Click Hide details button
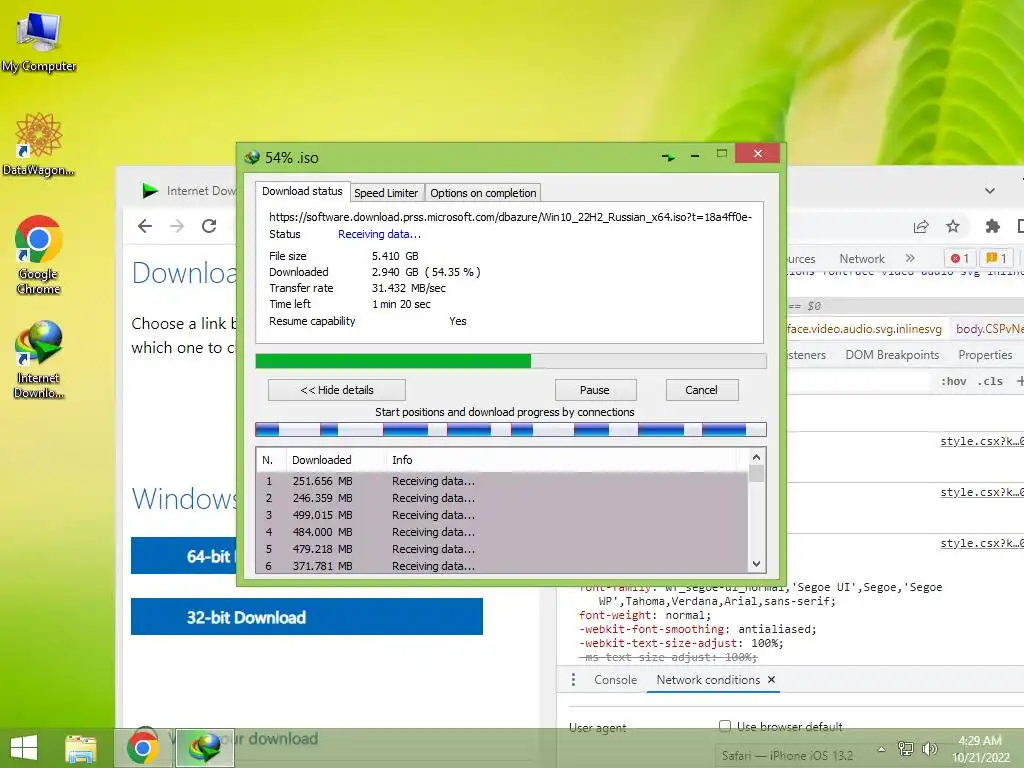This screenshot has height=768, width=1024. point(337,390)
